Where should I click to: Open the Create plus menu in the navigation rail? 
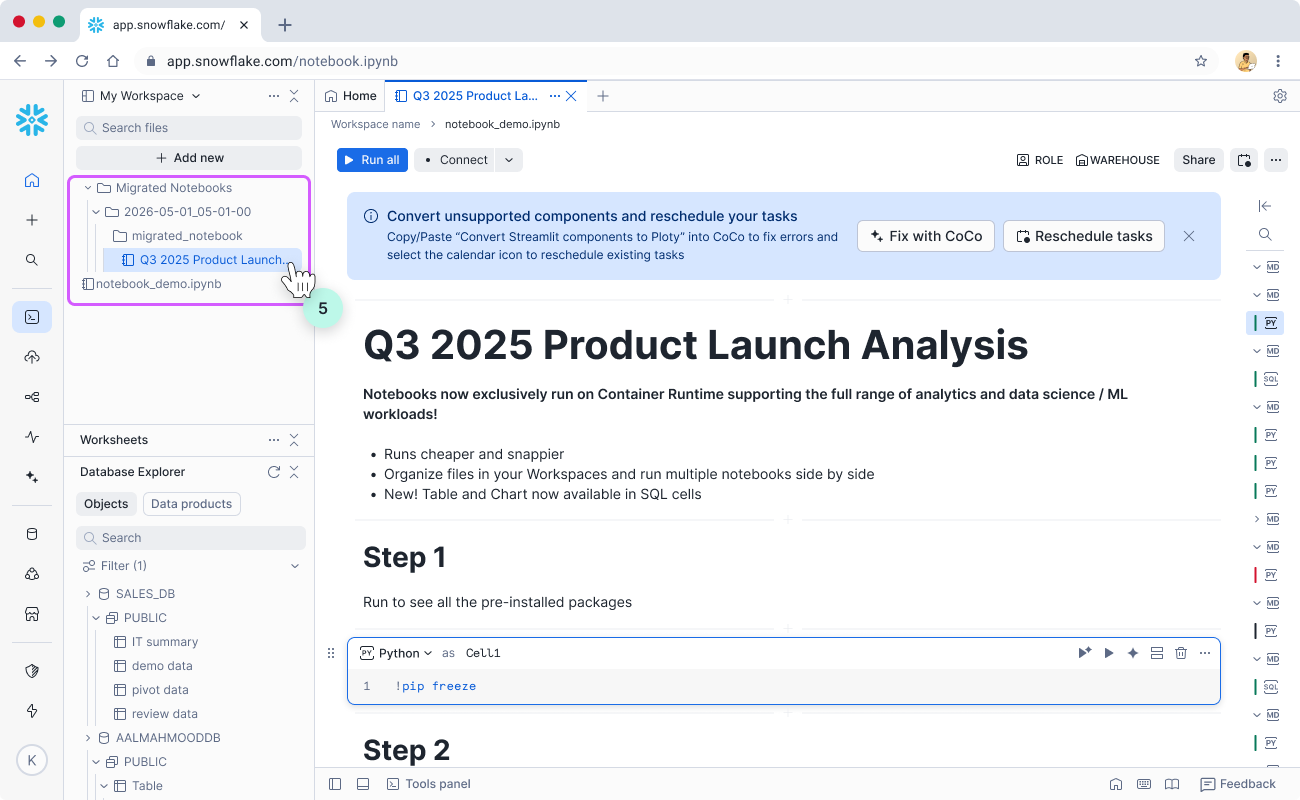(x=32, y=220)
